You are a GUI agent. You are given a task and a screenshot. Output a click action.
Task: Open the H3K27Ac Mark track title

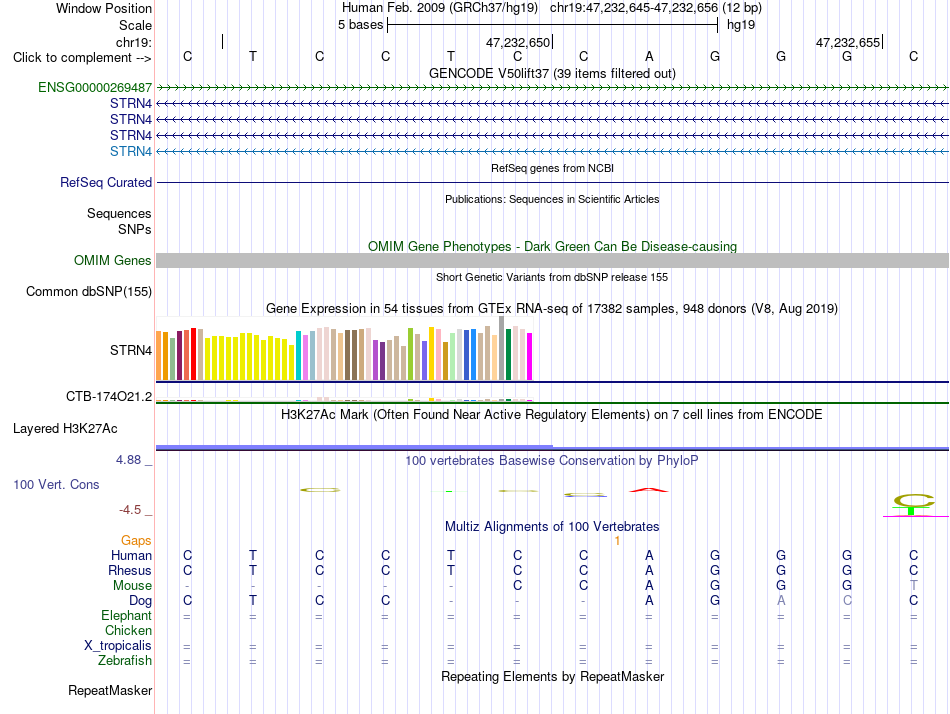pos(552,415)
